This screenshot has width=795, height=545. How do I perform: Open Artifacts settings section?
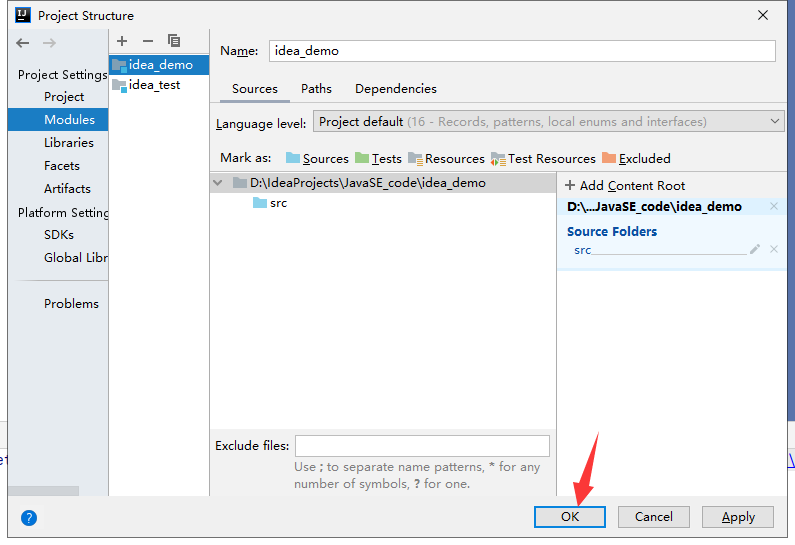(67, 189)
